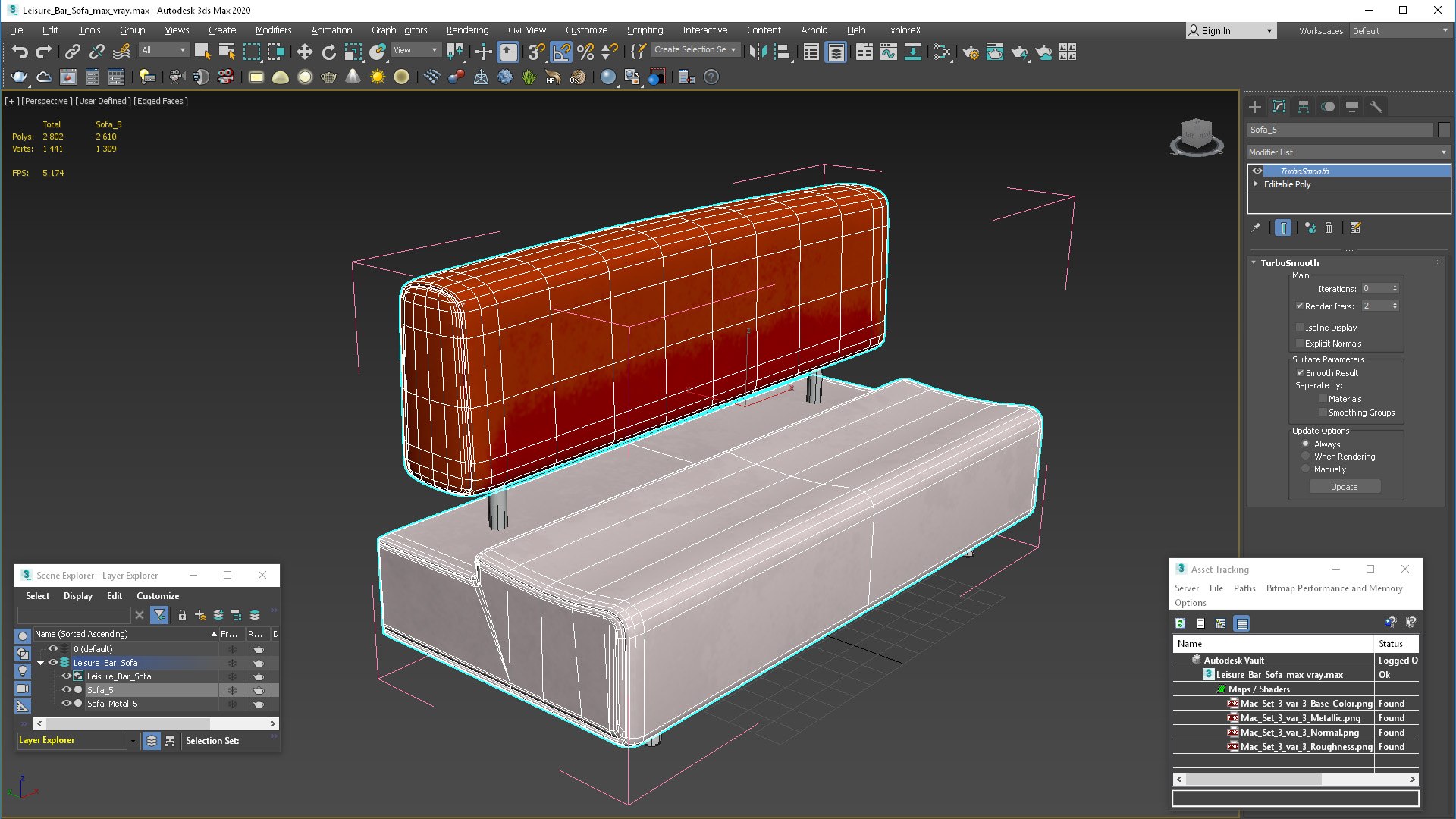The height and width of the screenshot is (819, 1456).
Task: Click the teapot Render Production icon
Action: coord(1019,52)
